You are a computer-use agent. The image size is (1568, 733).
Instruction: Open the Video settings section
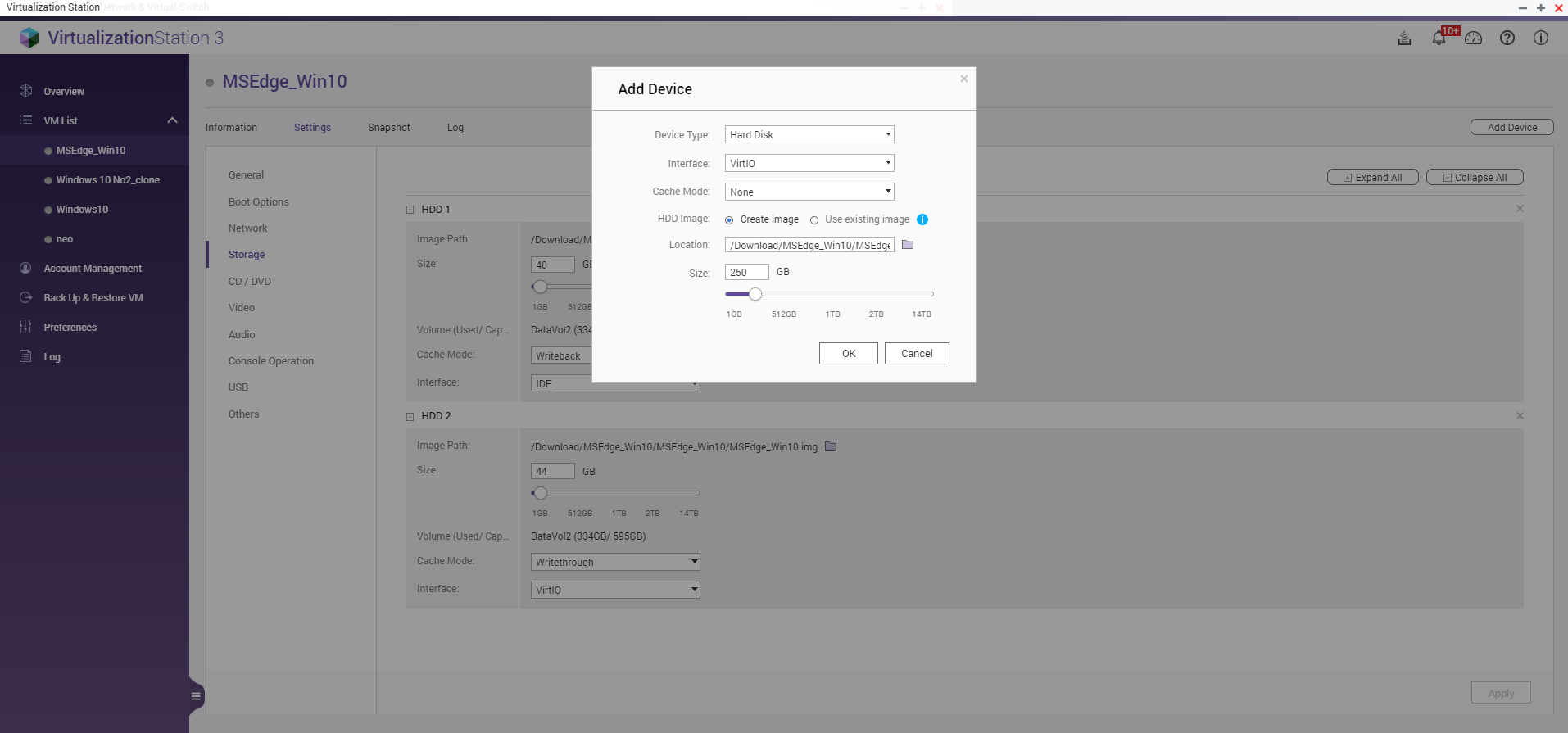pos(242,307)
